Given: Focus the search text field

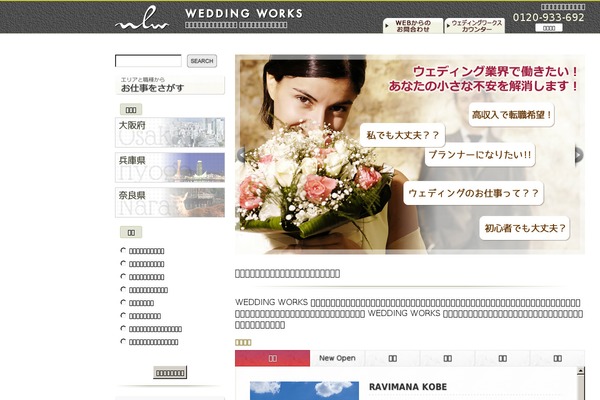Looking at the screenshot, I should click(148, 61).
